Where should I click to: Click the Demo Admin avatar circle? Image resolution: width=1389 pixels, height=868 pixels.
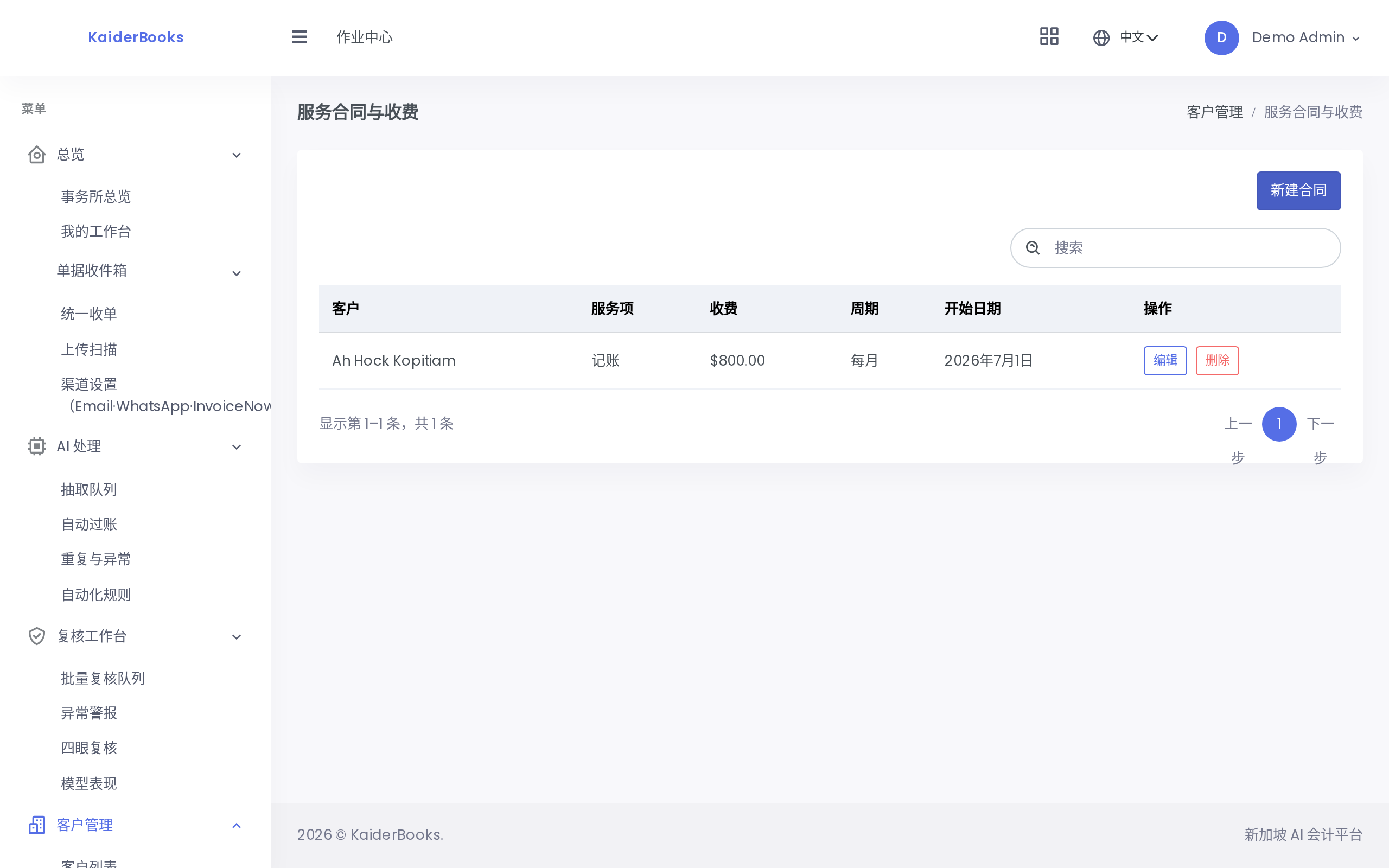point(1221,38)
